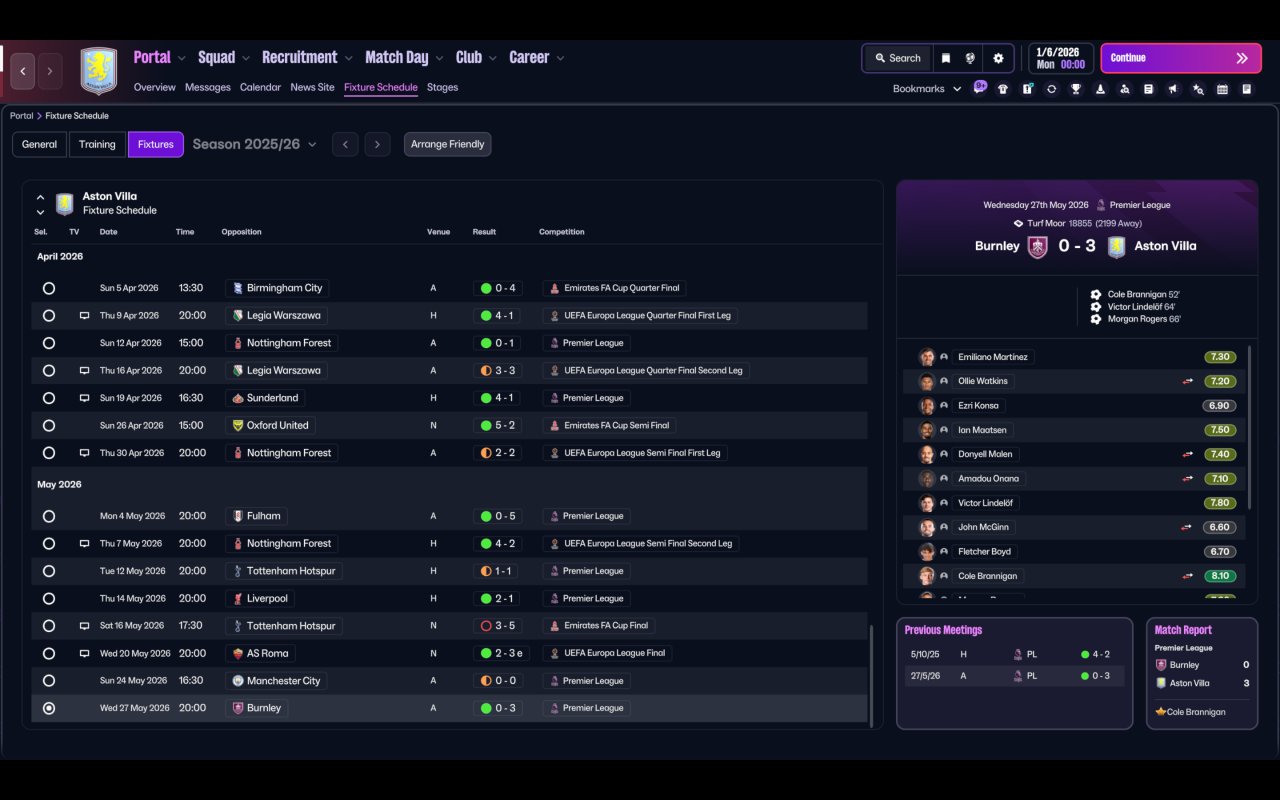
Task: Select the Nottingham Forest 12 Apr fixture radio button
Action: tap(49, 343)
